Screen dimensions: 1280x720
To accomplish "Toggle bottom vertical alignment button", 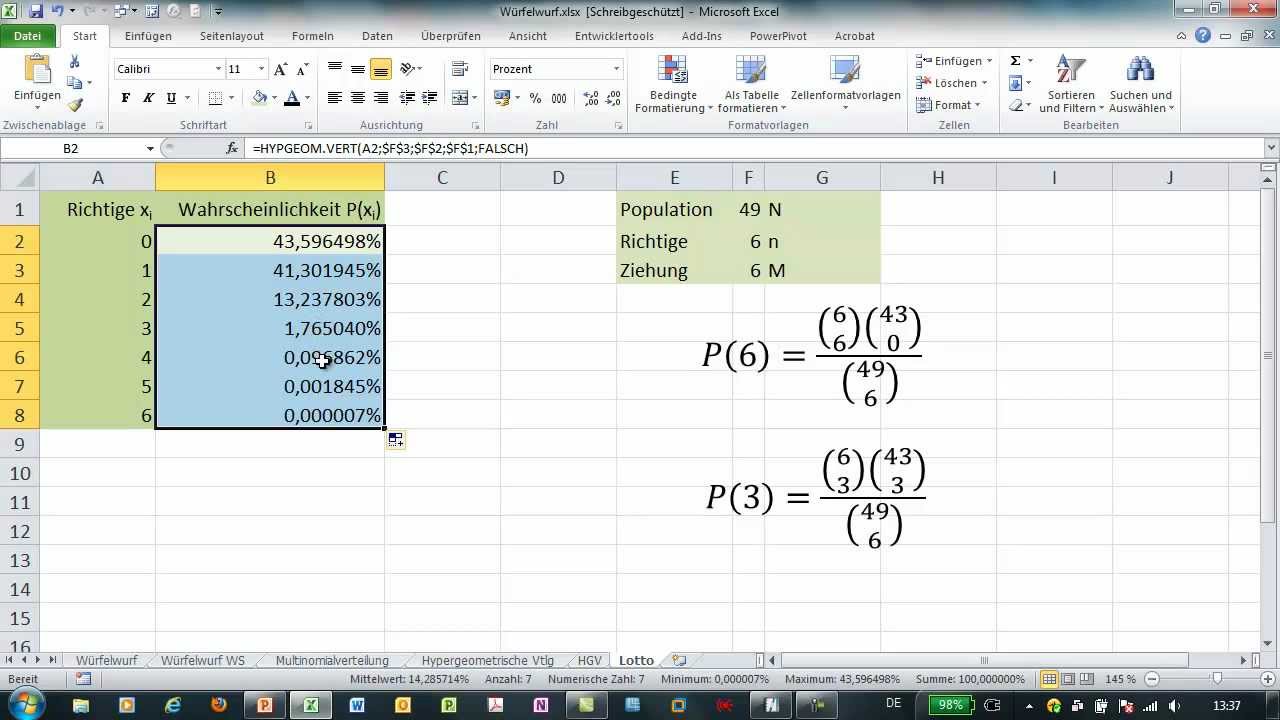I will point(380,69).
